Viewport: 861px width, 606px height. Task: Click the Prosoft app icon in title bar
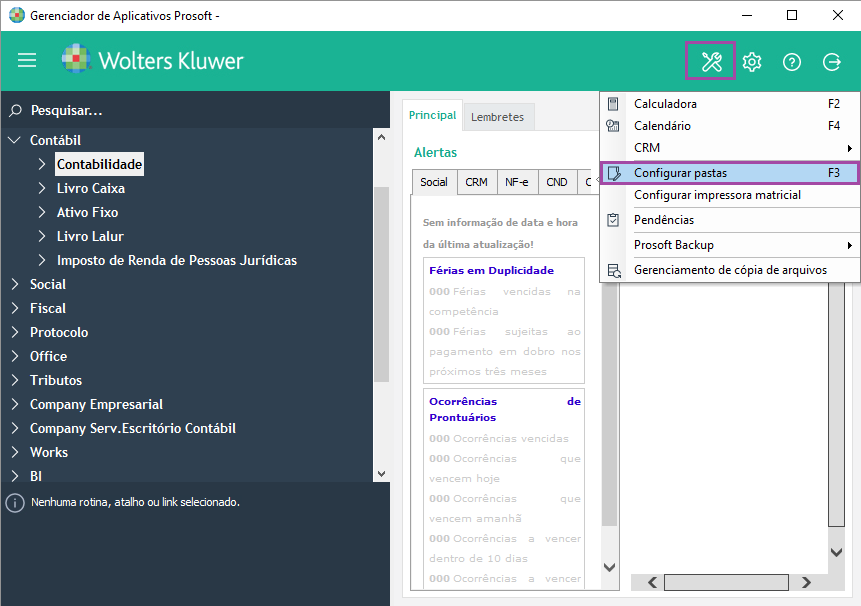[x=17, y=15]
